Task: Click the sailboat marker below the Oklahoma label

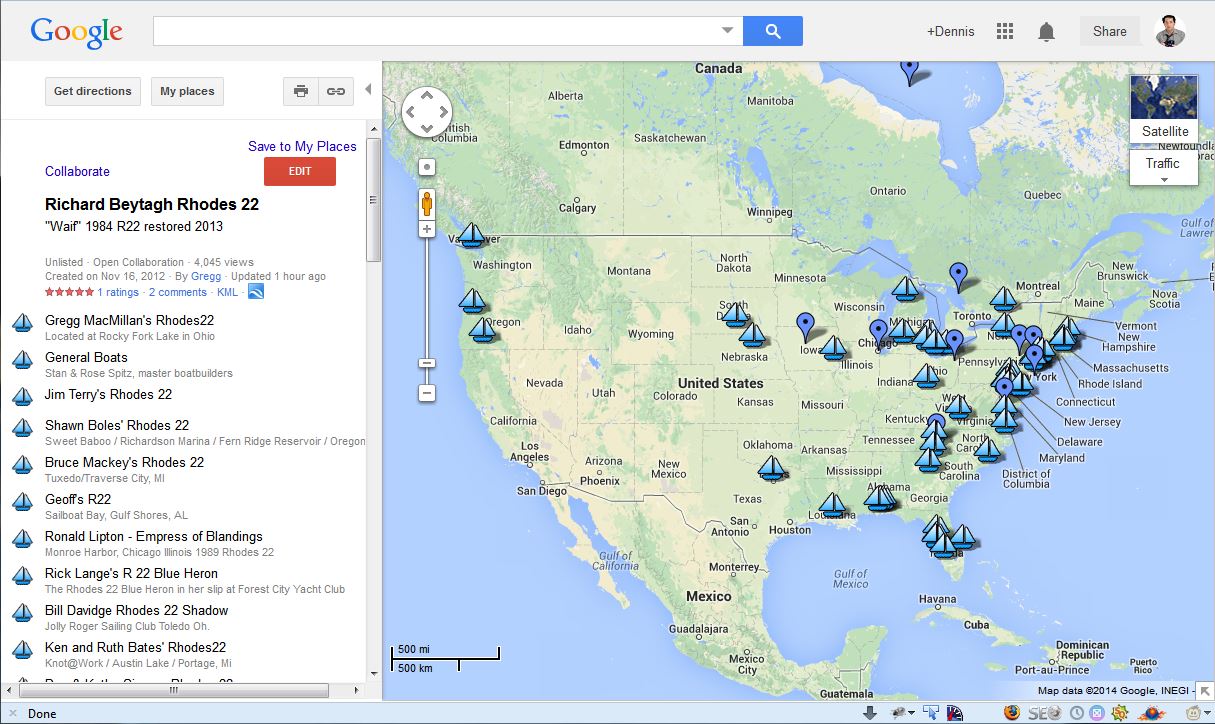Action: [771, 468]
